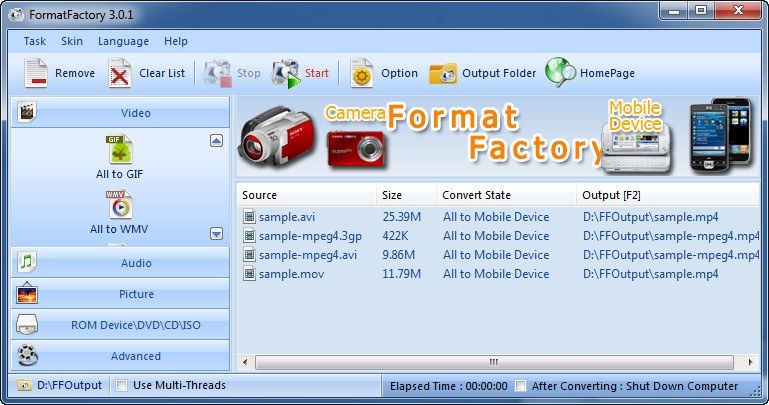Select the All to GIF icon

coord(120,149)
